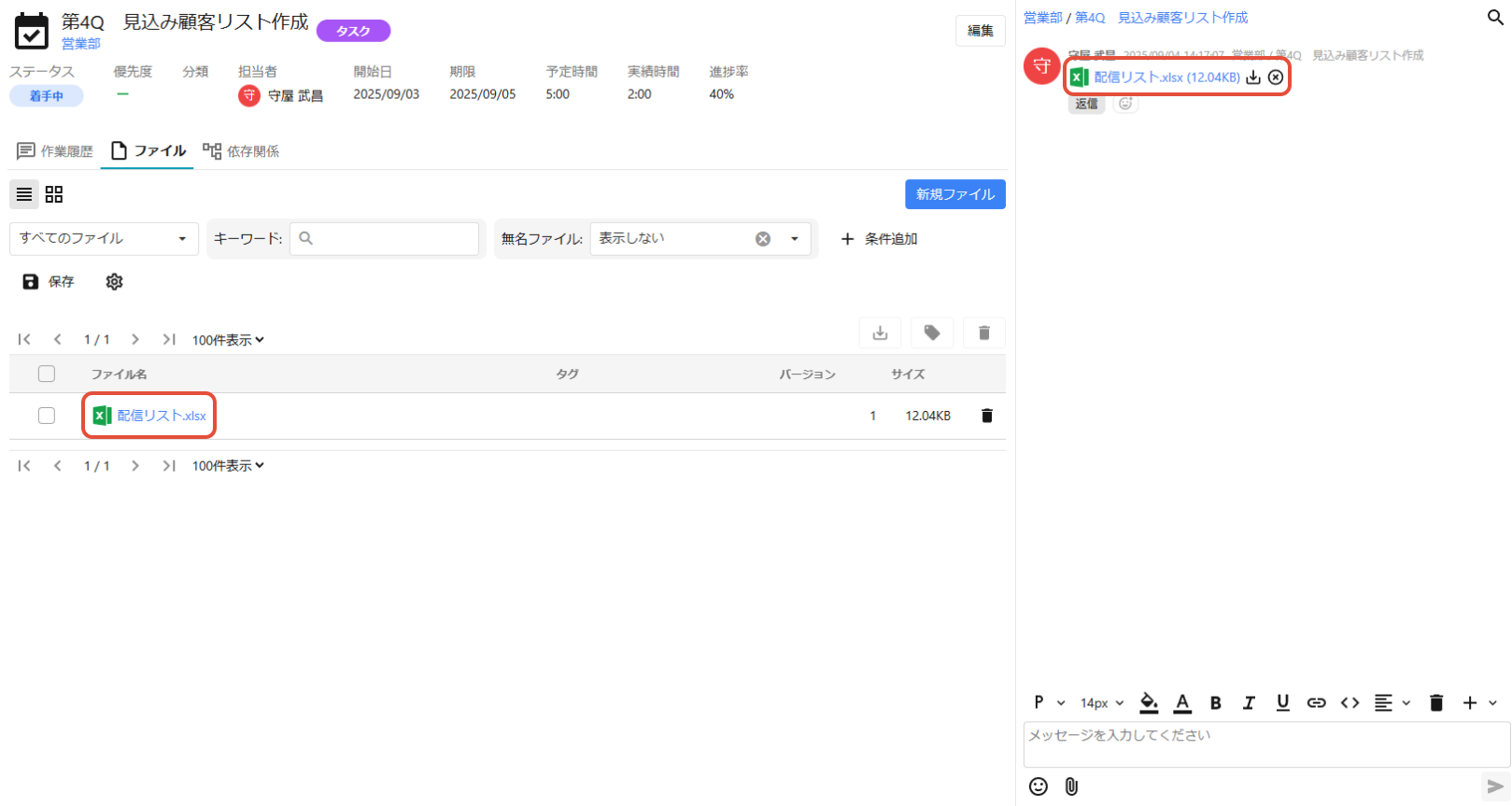Click the 守屋 武昌 assignee name
1512x806 pixels.
tap(295, 95)
